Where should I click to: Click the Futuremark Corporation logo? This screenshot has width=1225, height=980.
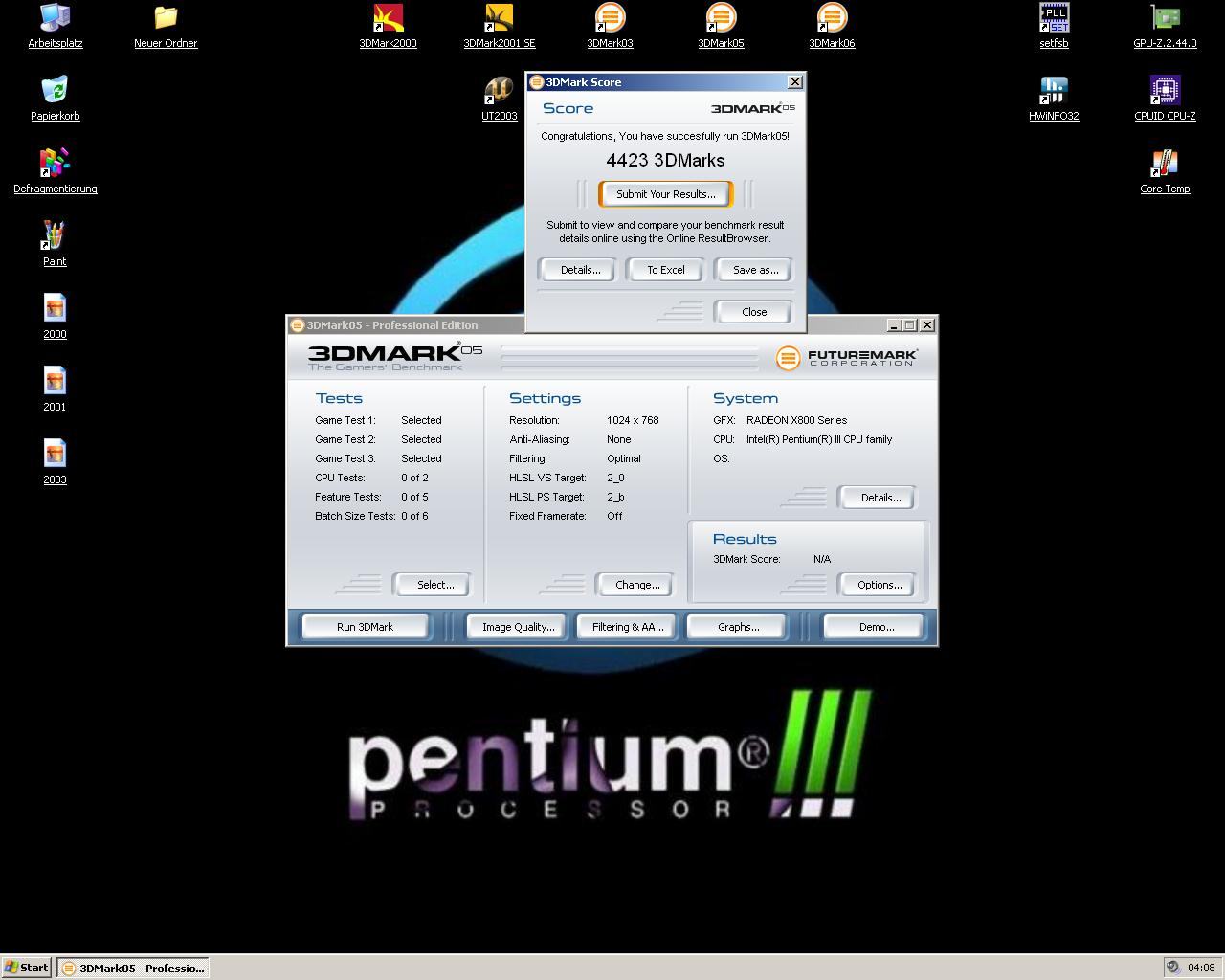coord(846,358)
